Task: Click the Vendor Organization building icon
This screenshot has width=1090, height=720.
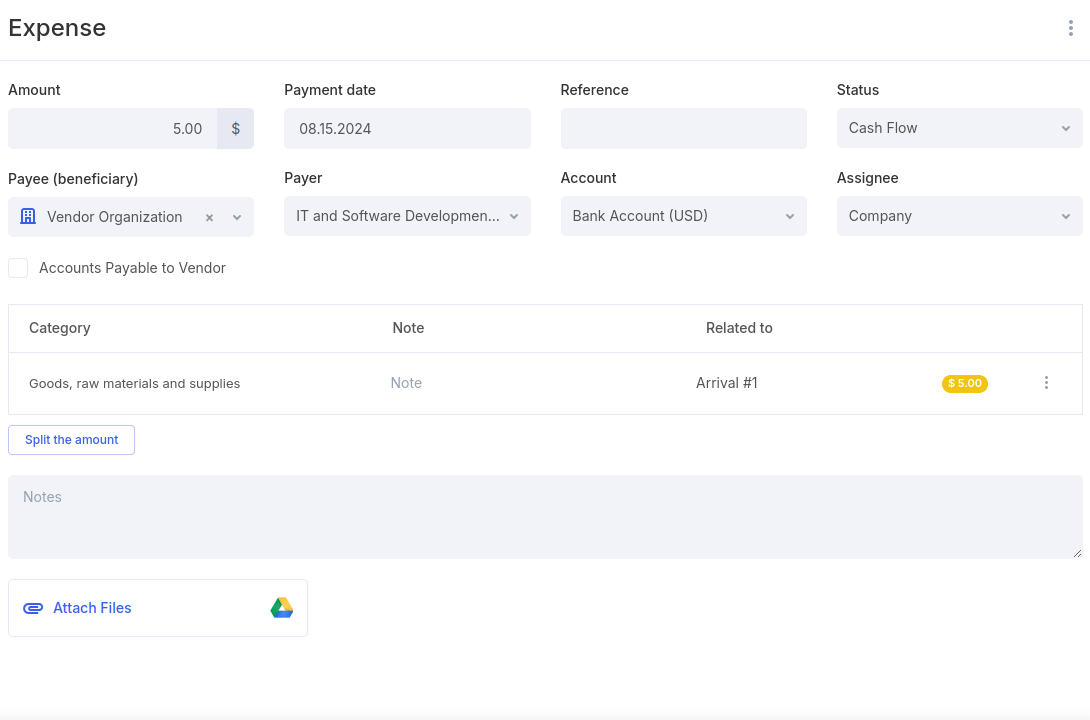Action: tap(28, 217)
